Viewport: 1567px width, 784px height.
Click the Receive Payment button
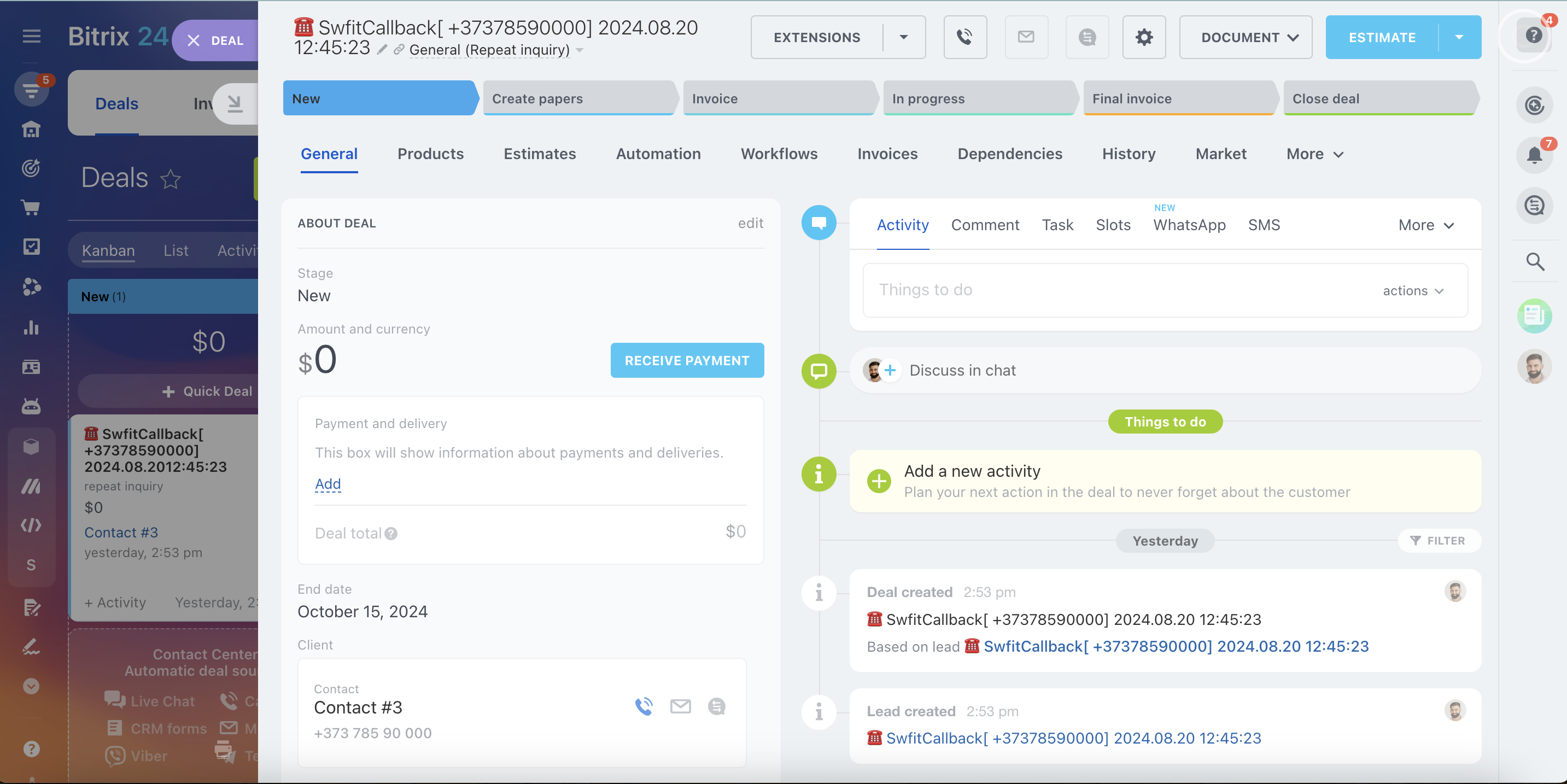[687, 361]
